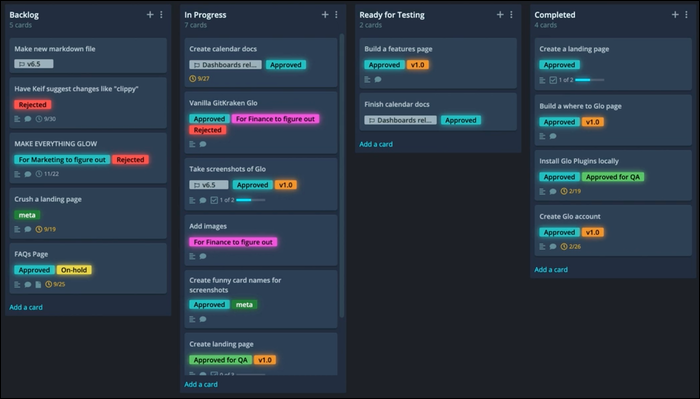Click the Completed column plus icon

[x=675, y=15]
